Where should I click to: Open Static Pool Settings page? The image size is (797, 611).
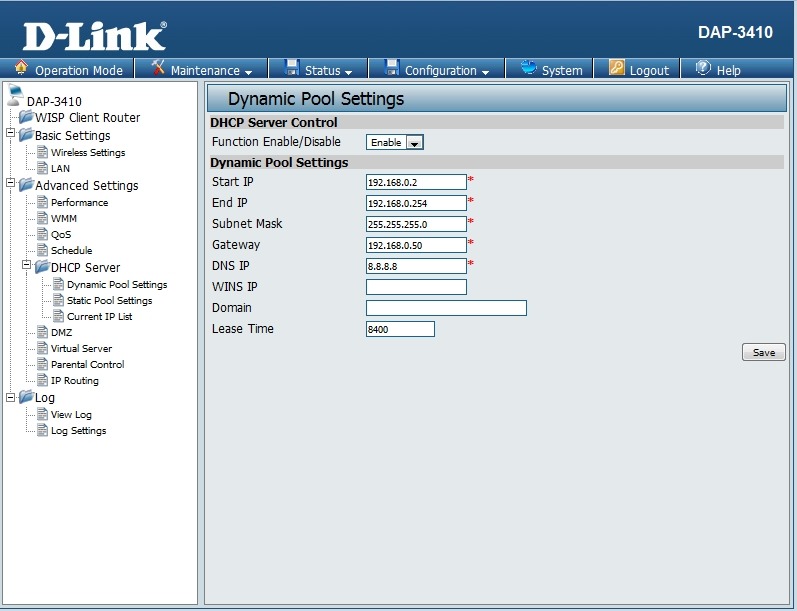(x=109, y=301)
